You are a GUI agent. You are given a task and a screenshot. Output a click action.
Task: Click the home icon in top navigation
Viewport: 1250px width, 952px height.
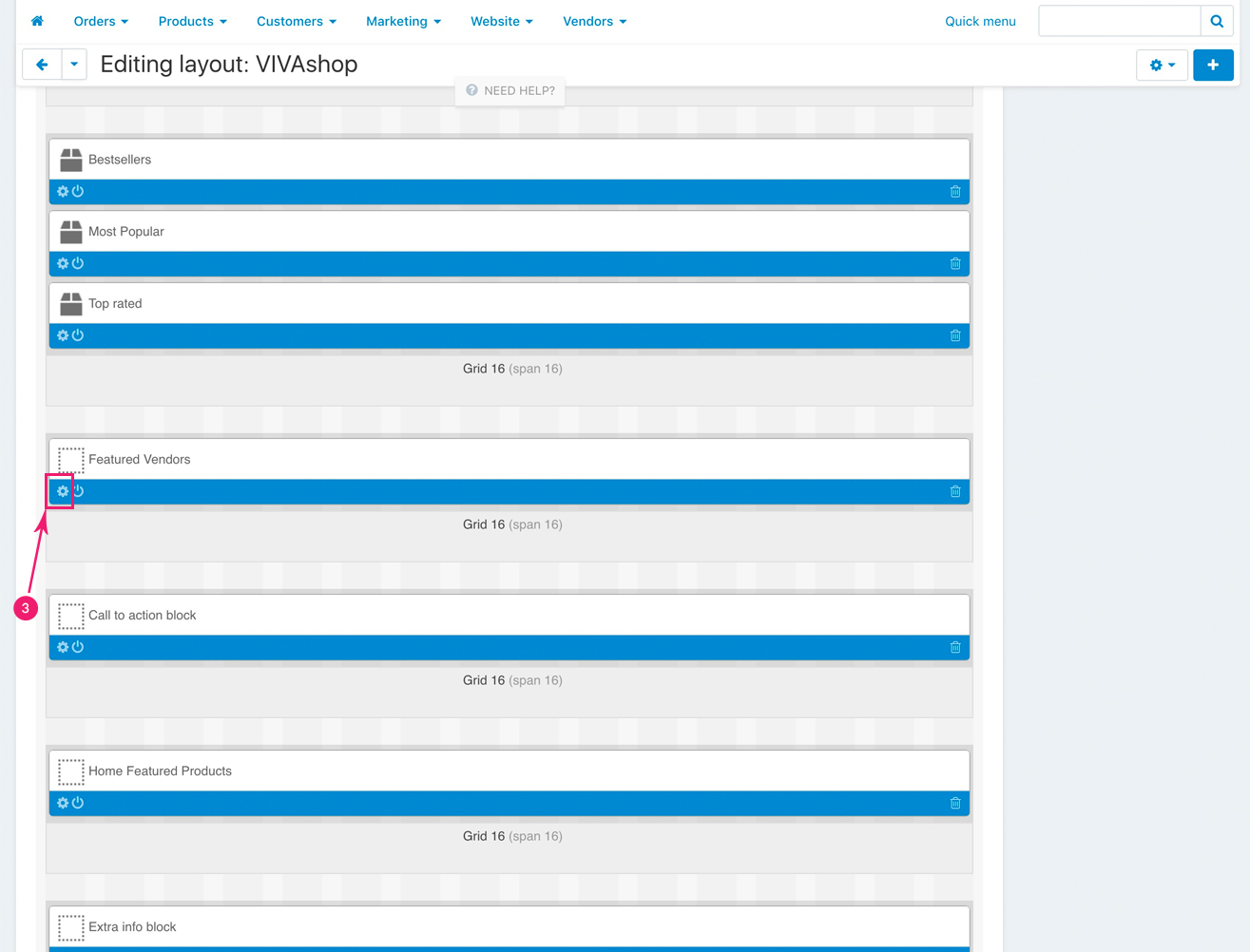tap(37, 21)
